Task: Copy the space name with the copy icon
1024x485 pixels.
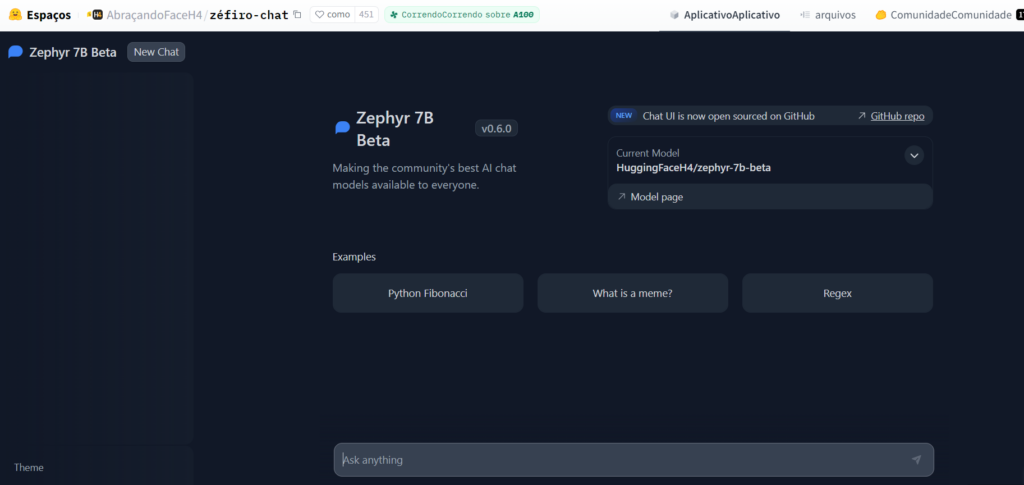Action: 297,14
